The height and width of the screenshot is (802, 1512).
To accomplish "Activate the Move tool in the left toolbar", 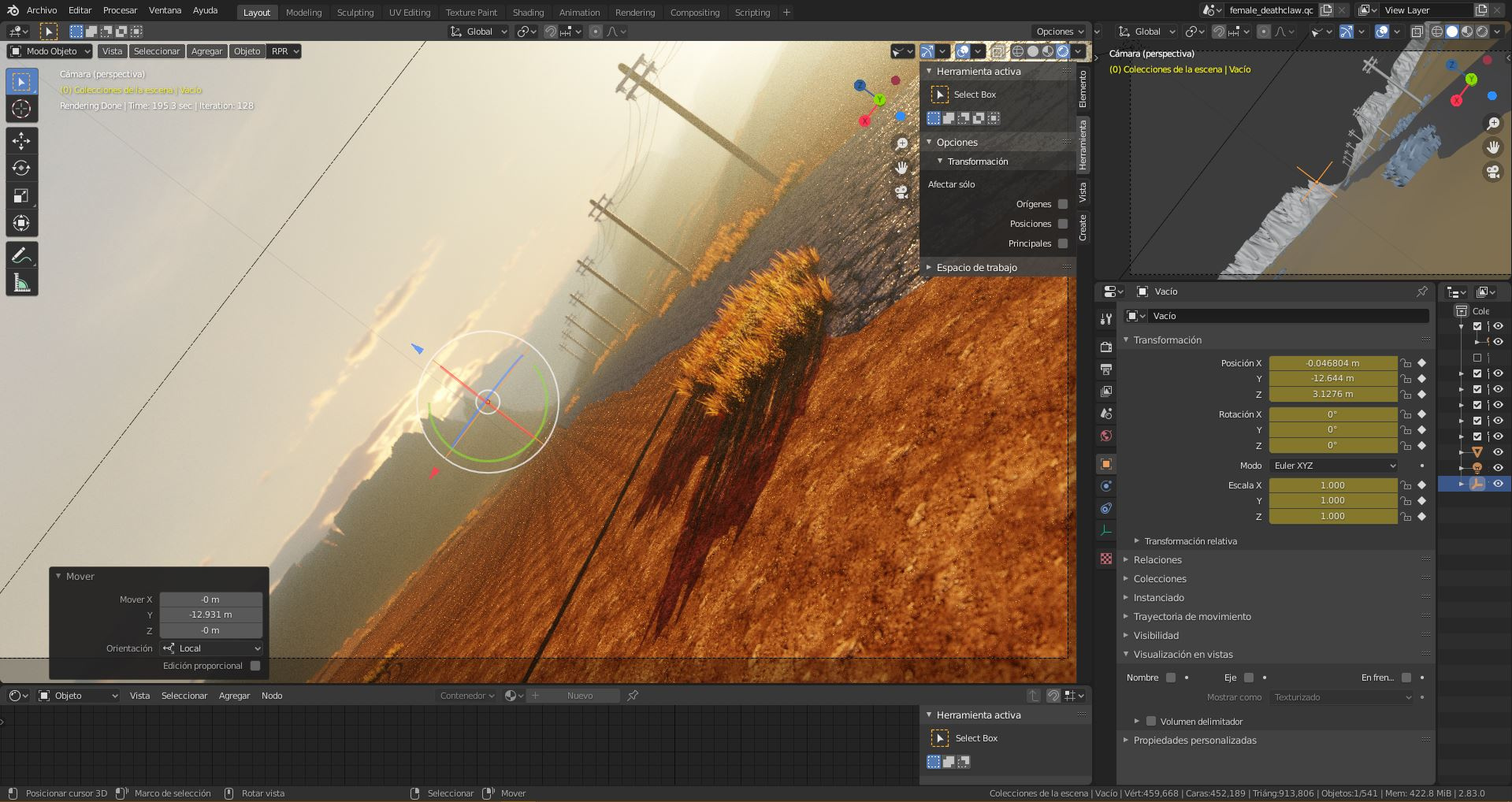I will [x=21, y=141].
